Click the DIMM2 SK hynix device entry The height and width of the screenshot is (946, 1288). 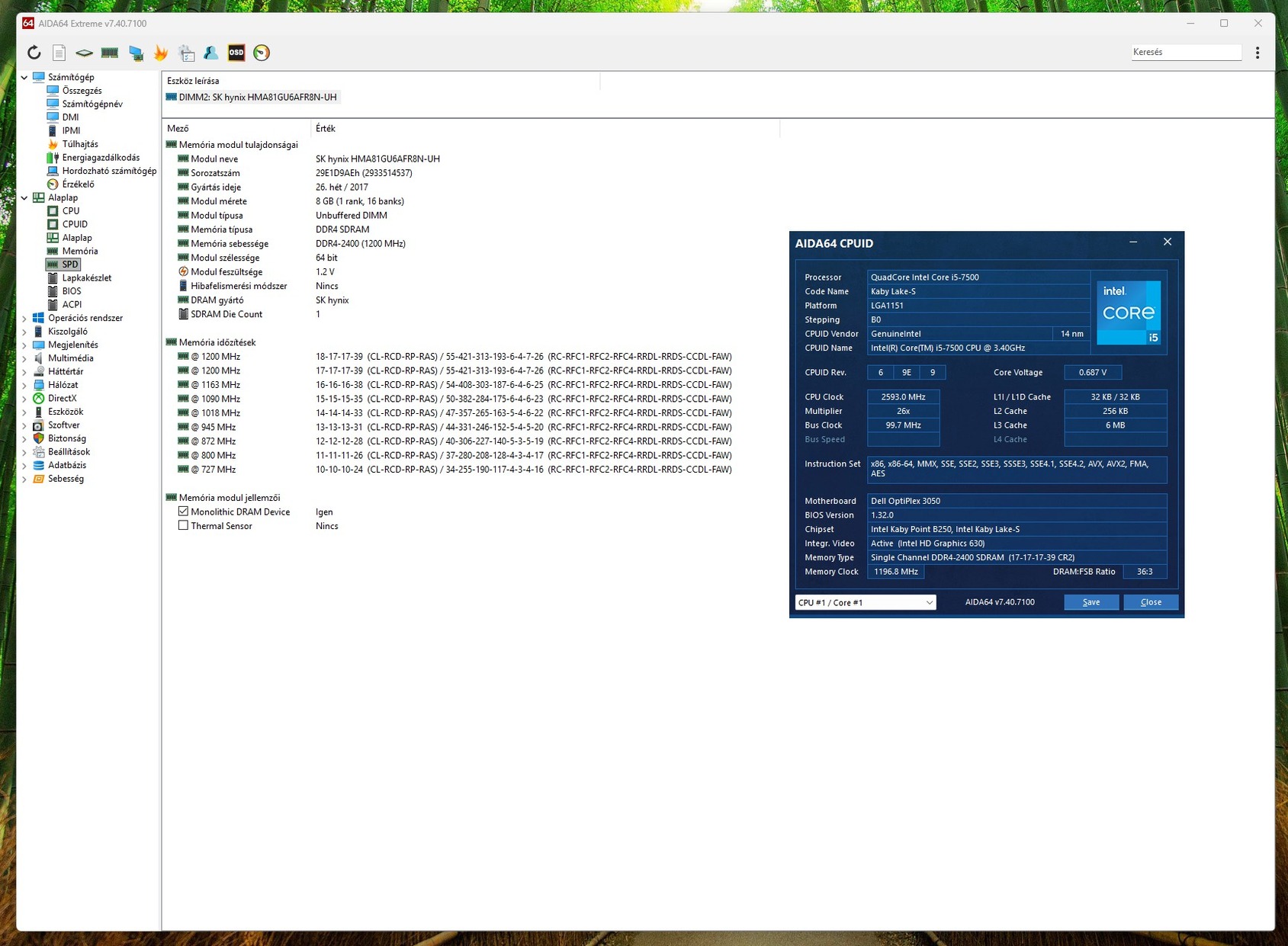[252, 98]
